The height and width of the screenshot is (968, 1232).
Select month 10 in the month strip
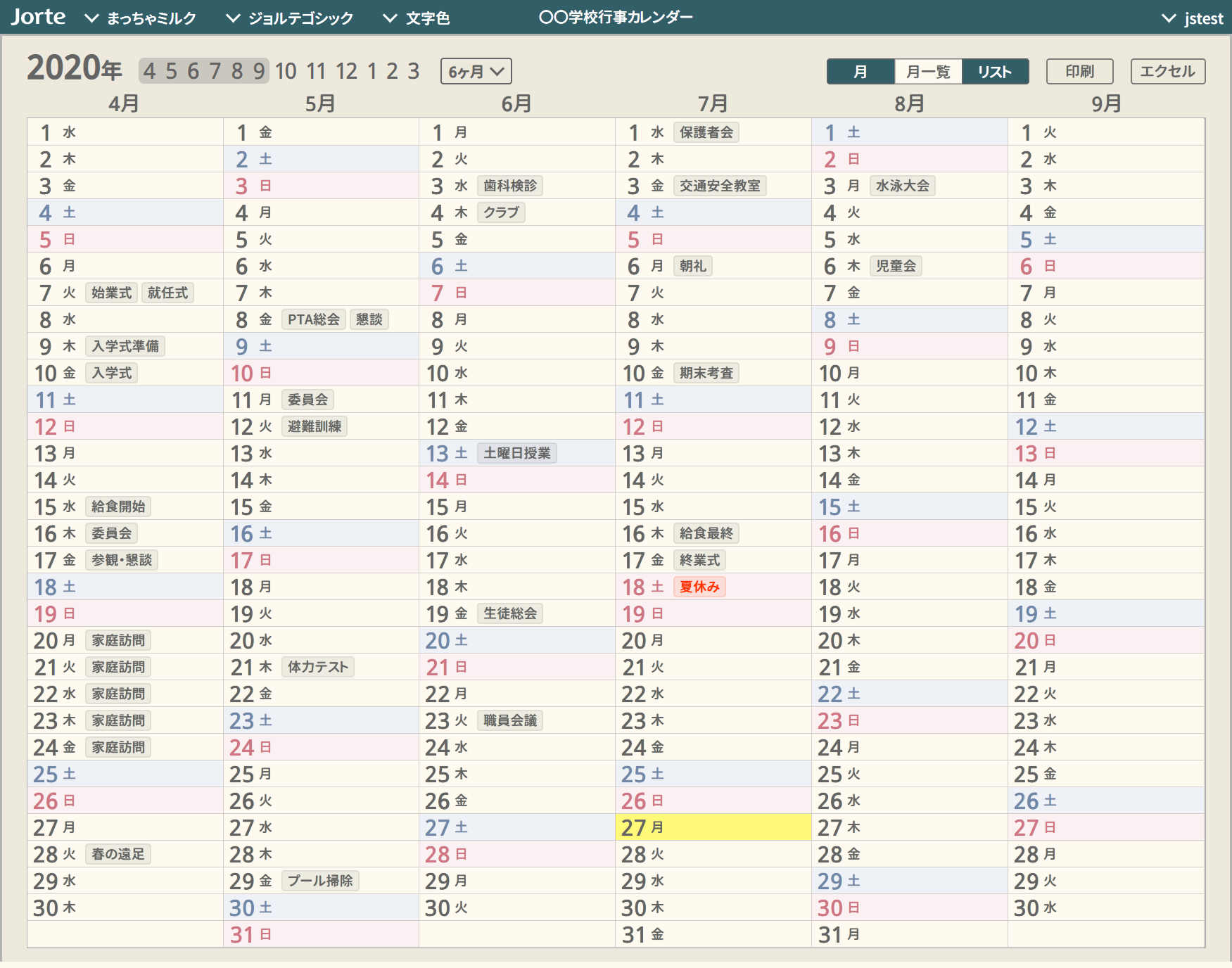286,70
